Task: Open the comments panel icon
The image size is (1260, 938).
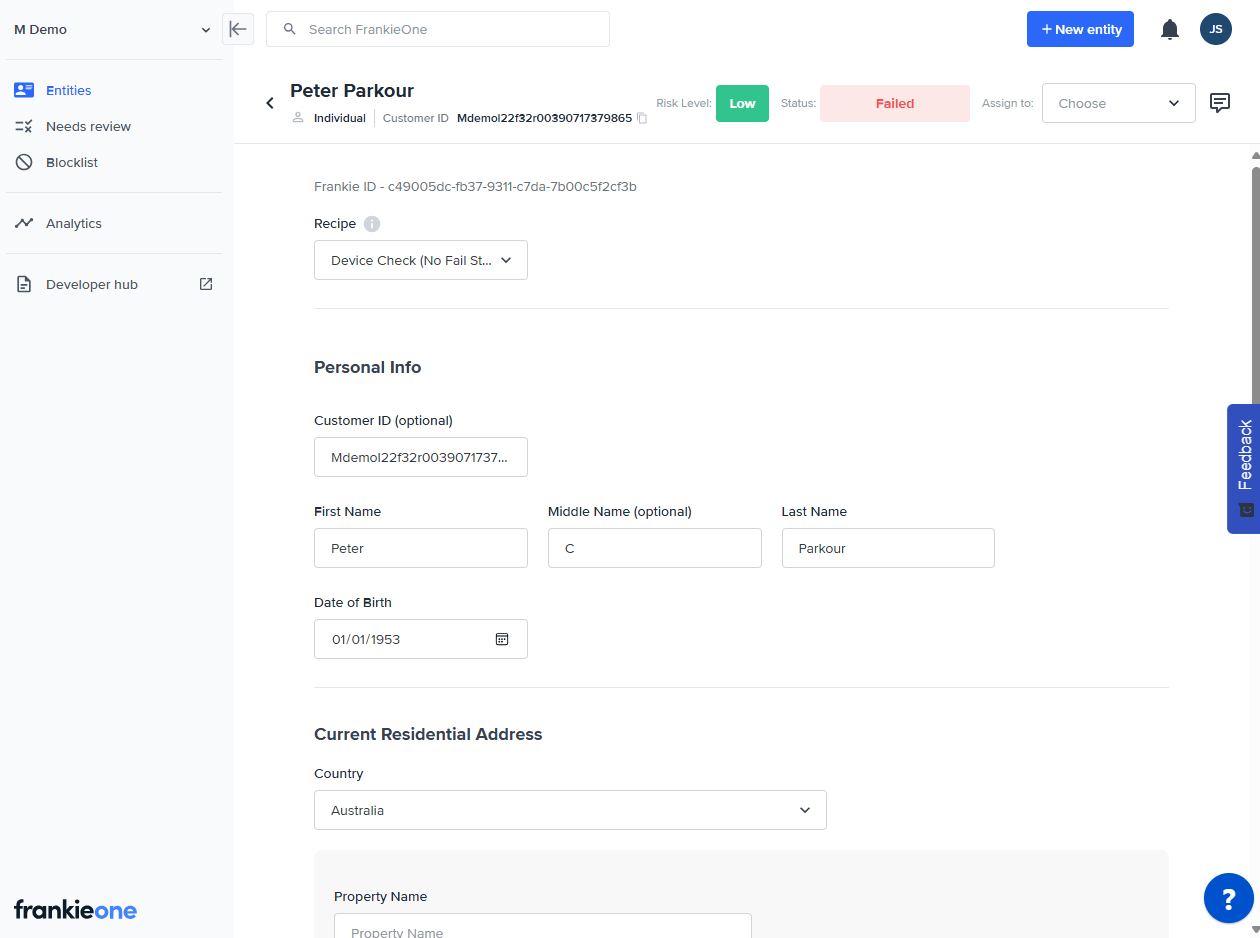Action: [x=1219, y=103]
